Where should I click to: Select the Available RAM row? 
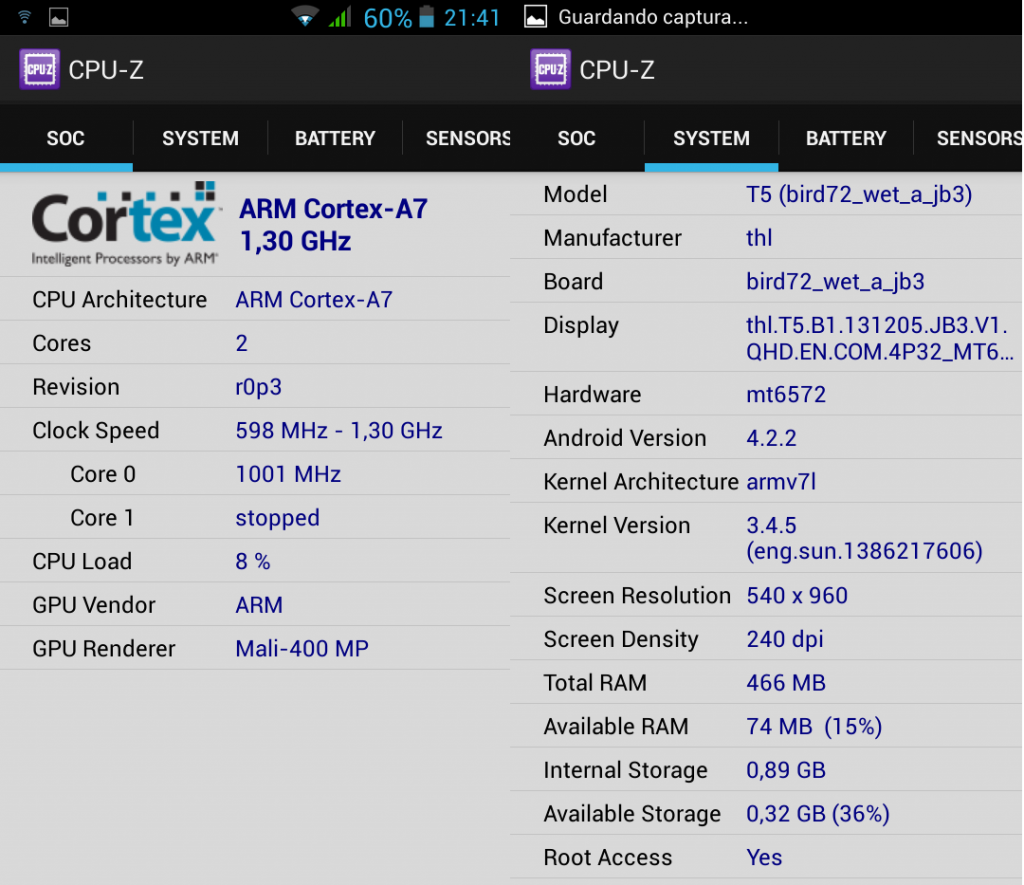(x=766, y=727)
